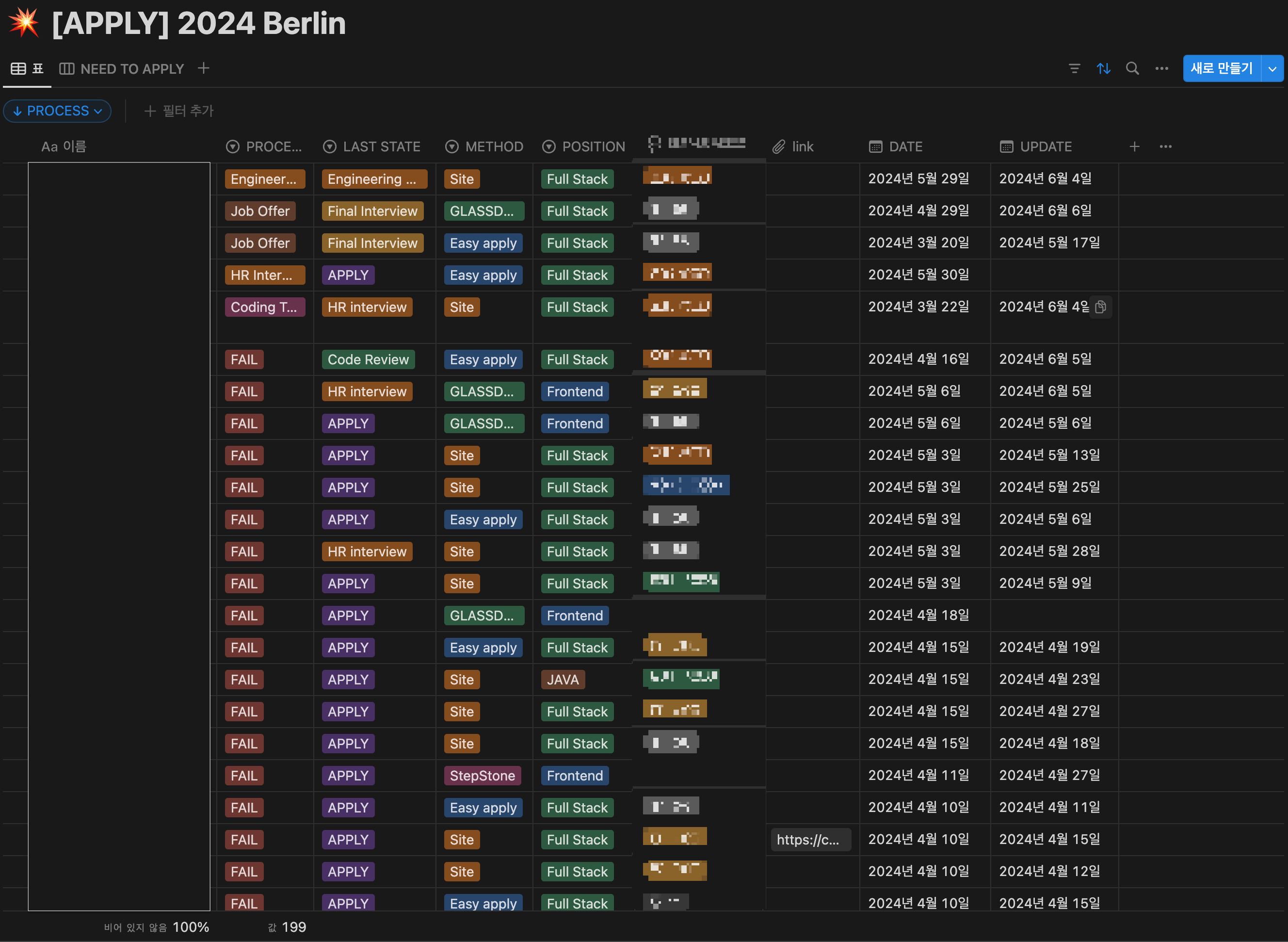Add a new column with the plus icon
This screenshot has width=1288, height=942.
(x=1134, y=146)
